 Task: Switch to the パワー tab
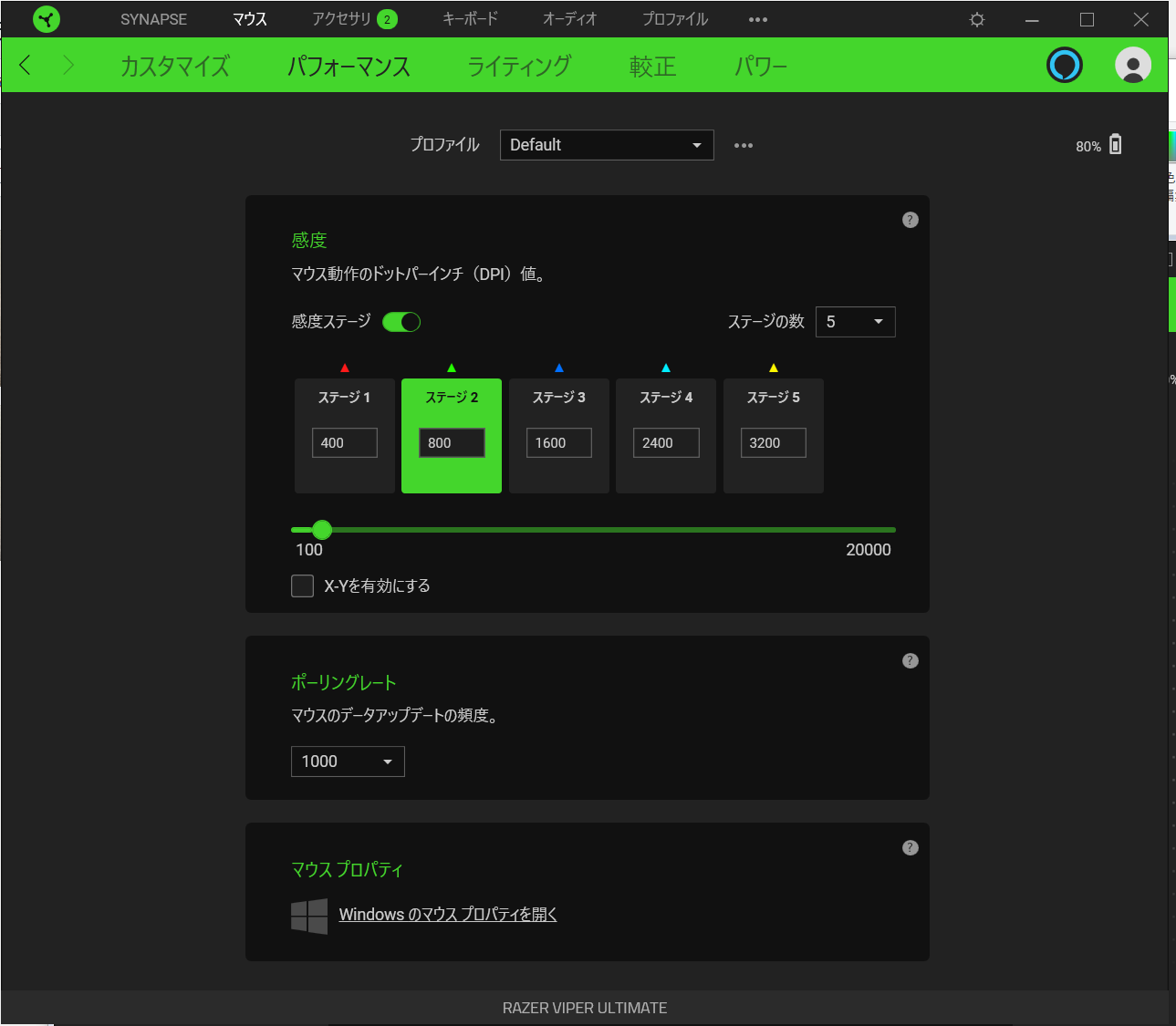coord(761,66)
